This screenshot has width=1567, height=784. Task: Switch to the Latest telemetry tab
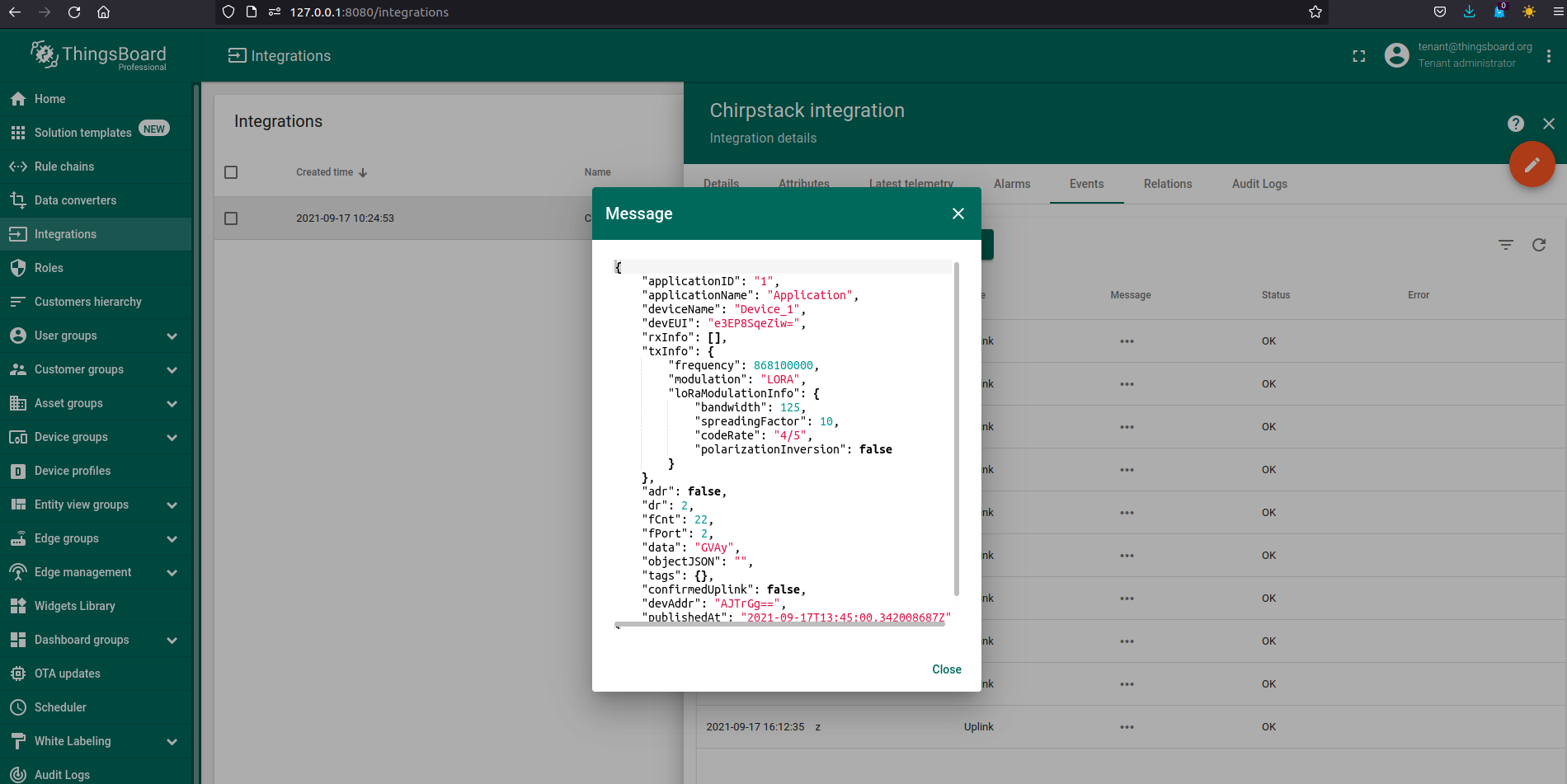click(x=911, y=184)
